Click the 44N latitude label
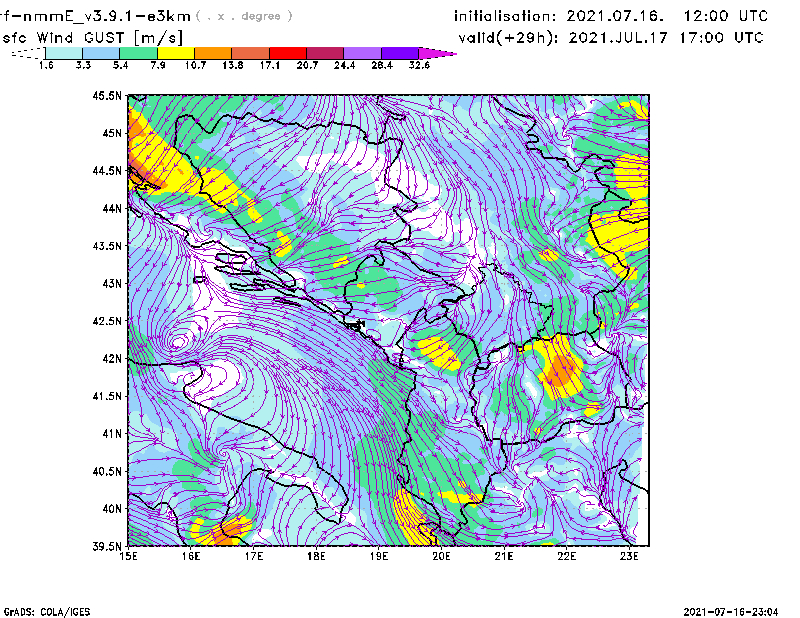The image size is (800, 618). click(112, 208)
